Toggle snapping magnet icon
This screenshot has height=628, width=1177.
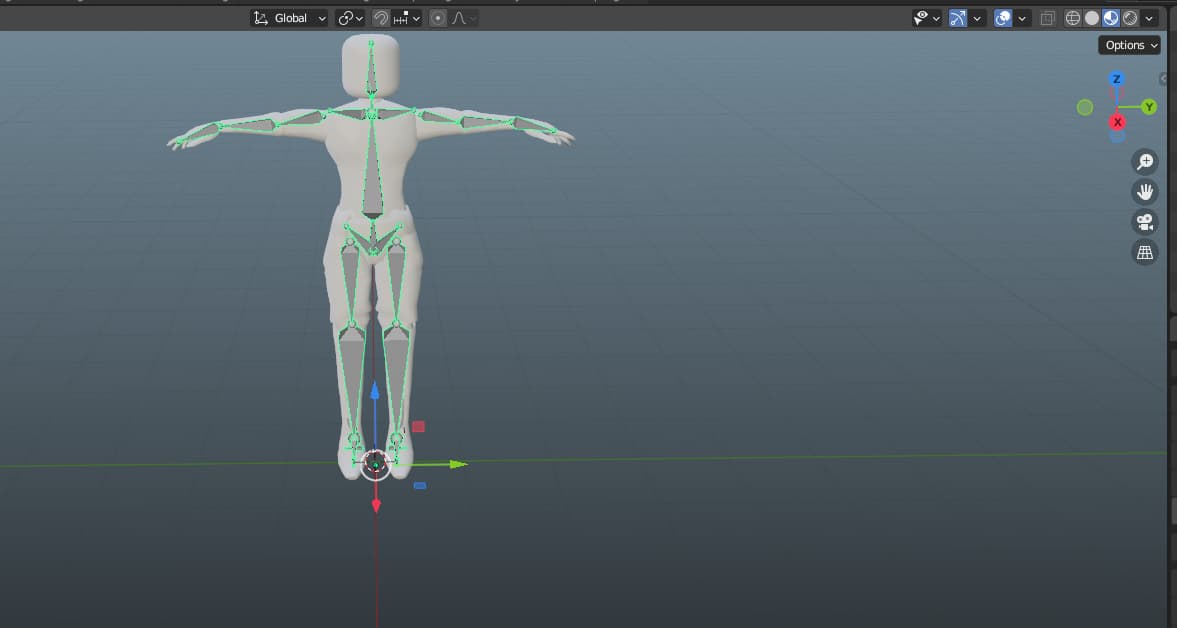click(381, 18)
